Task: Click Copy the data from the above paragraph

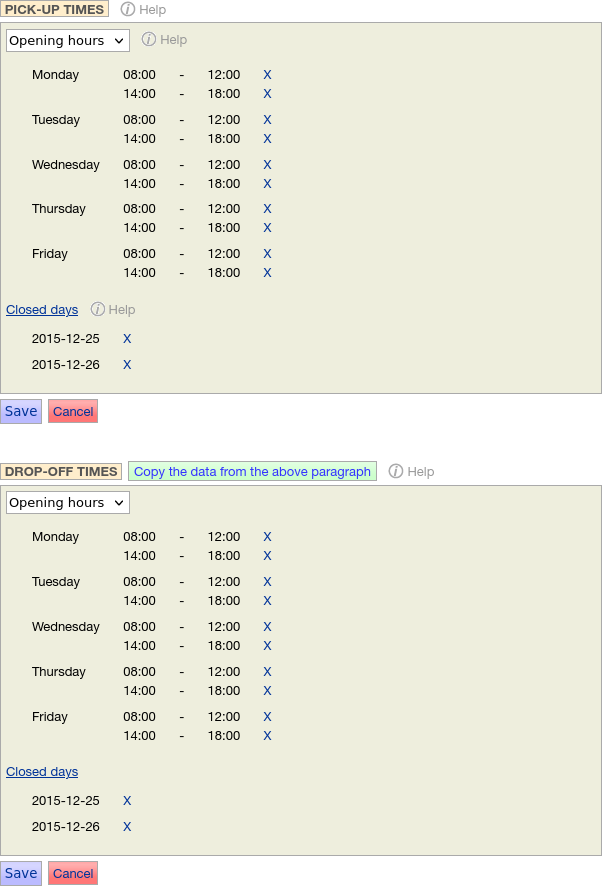Action: (252, 472)
